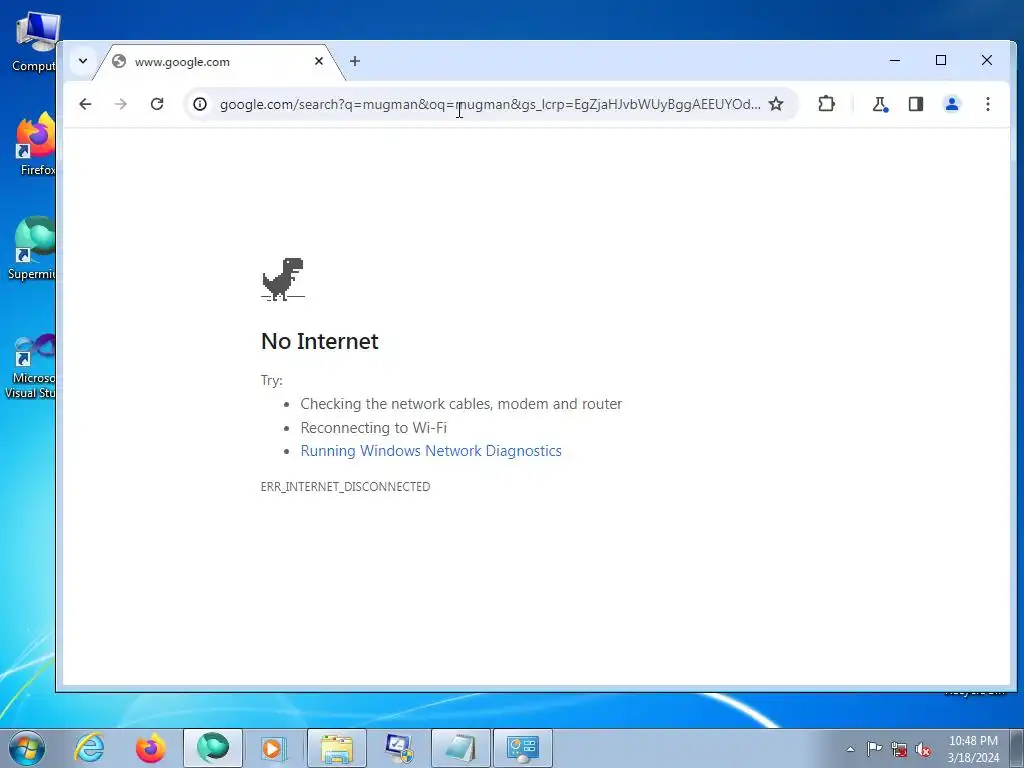Click the address bar URL field
Viewport: 1024px width, 768px height.
pyautogui.click(x=490, y=104)
